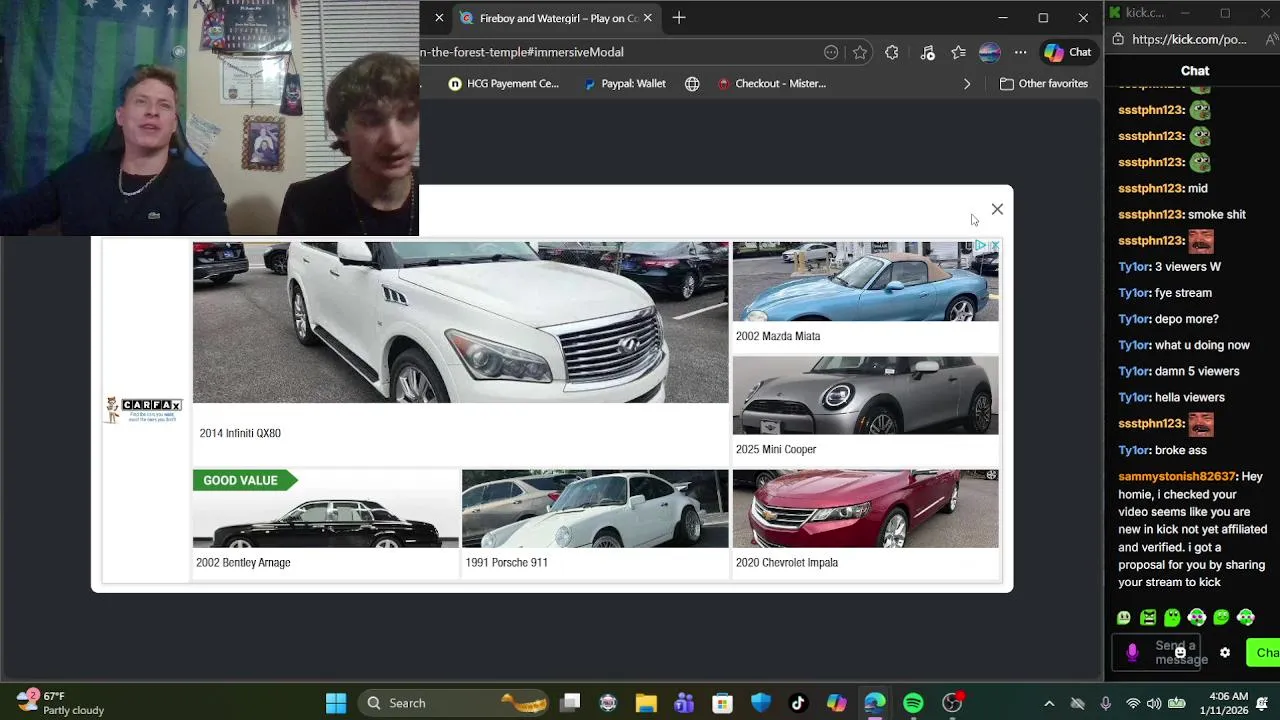Open the weather widget showing 67°F
1280x720 pixels.
pos(62,703)
